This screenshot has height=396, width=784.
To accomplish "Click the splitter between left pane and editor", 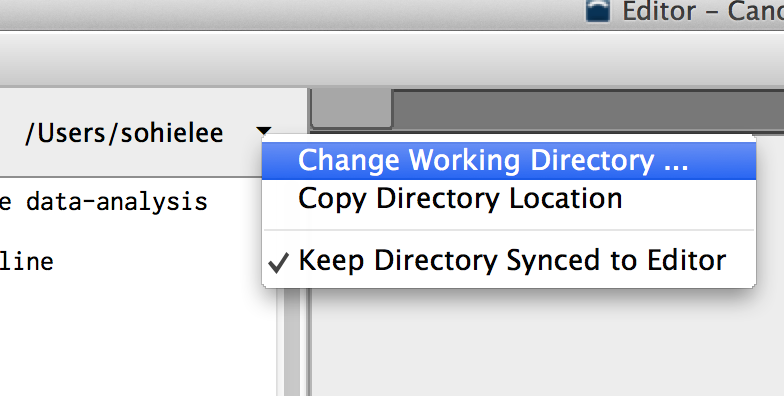I will tap(306, 342).
